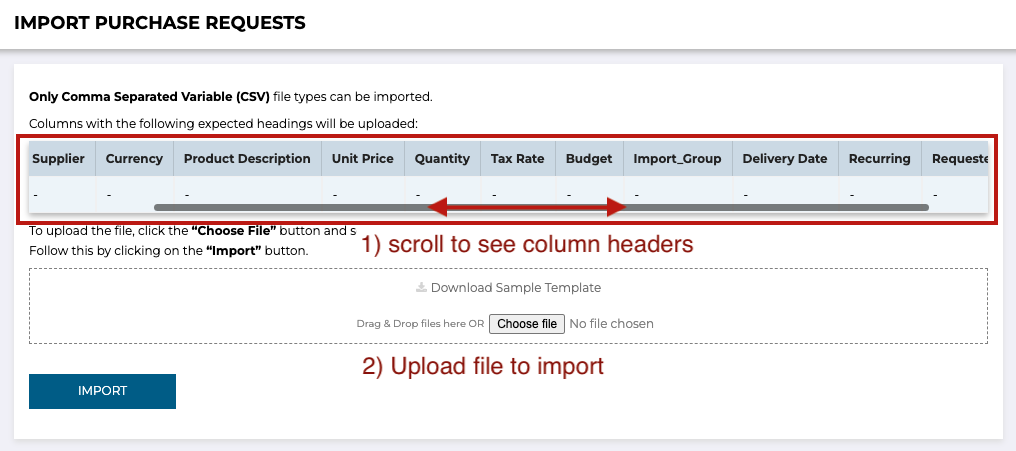Click the blue IMPORT button
1016x451 pixels.
(102, 391)
